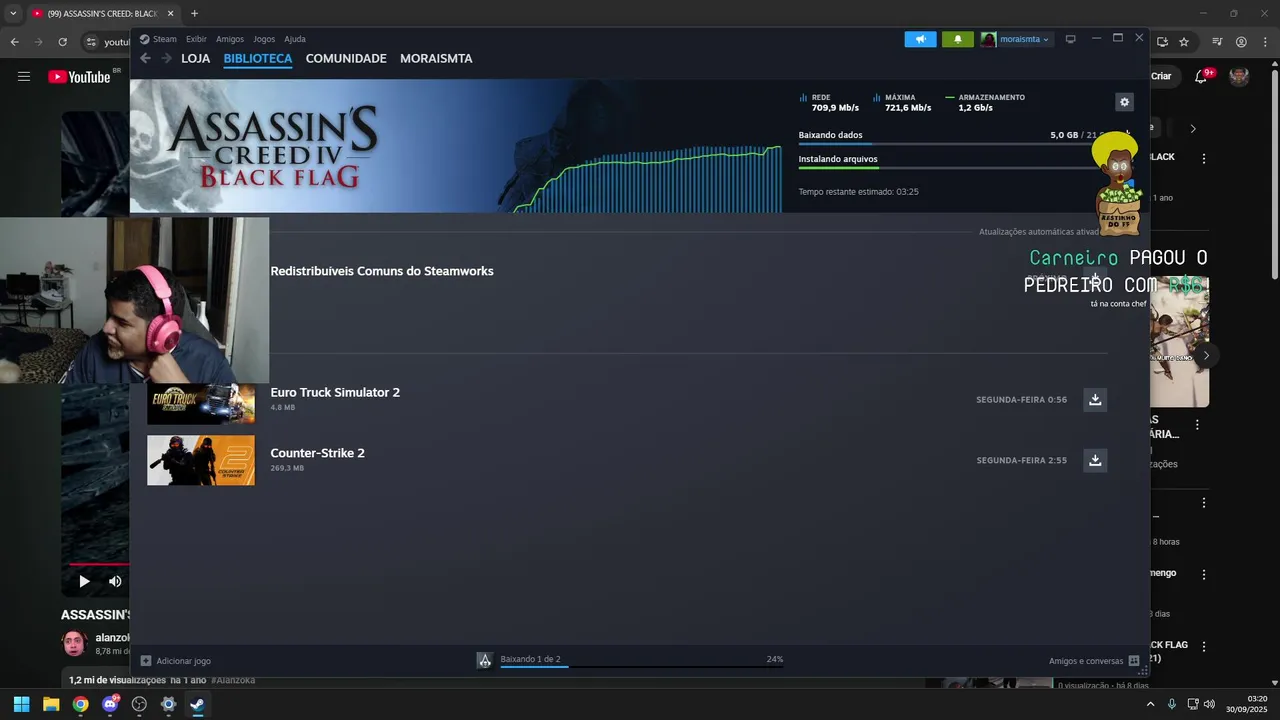Click the green notification bell in Steam
Screen dimensions: 1280x720
point(957,39)
